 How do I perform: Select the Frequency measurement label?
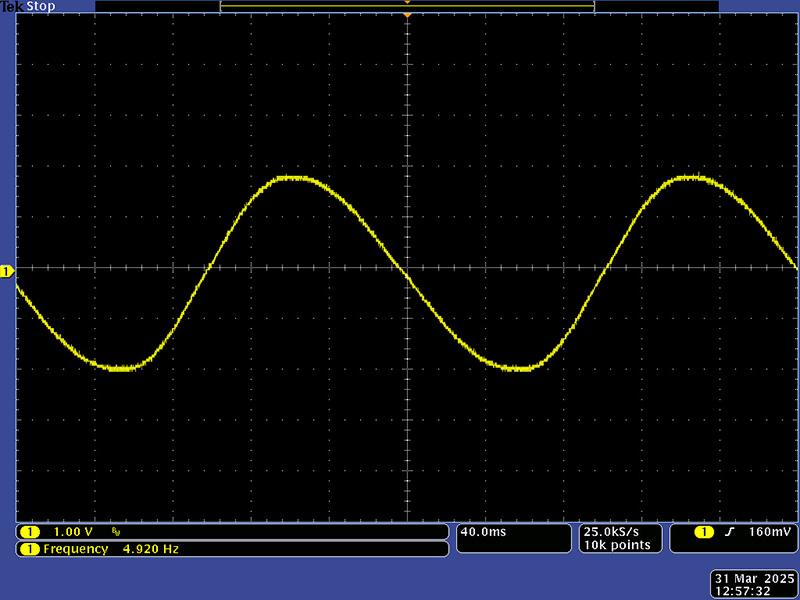pos(75,549)
